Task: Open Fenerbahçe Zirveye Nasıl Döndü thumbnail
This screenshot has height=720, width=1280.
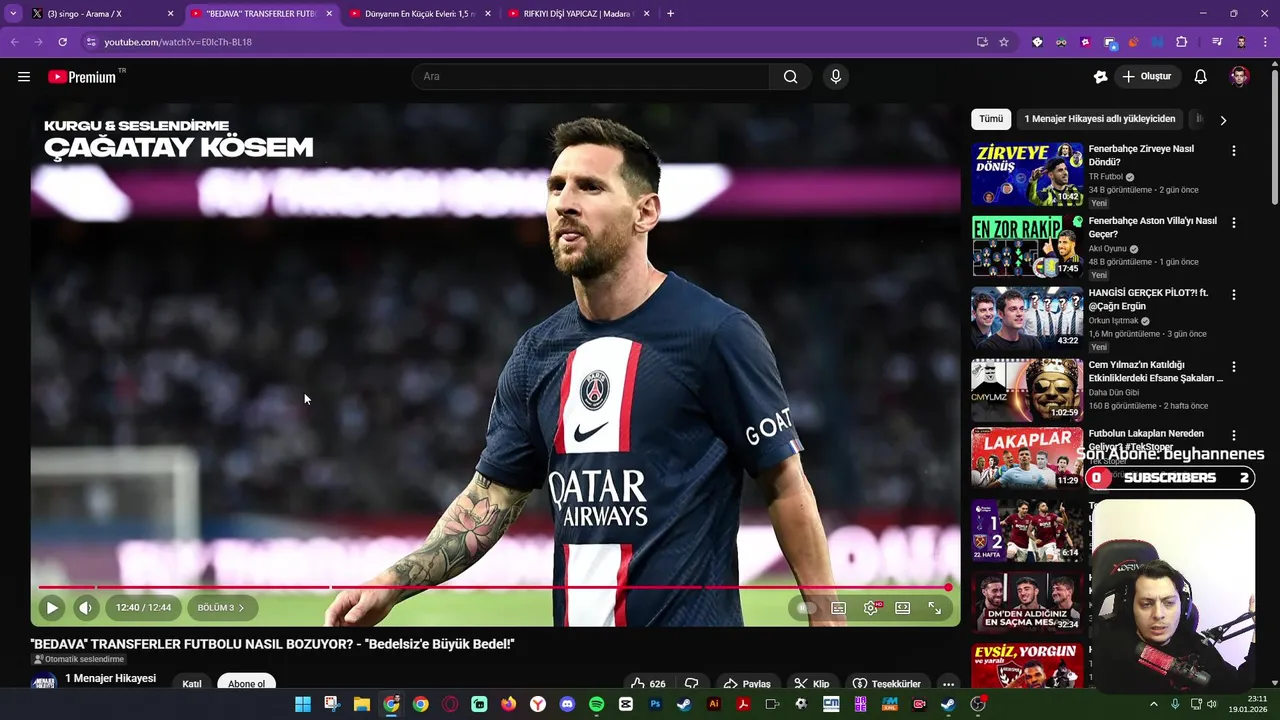Action: 1027,174
